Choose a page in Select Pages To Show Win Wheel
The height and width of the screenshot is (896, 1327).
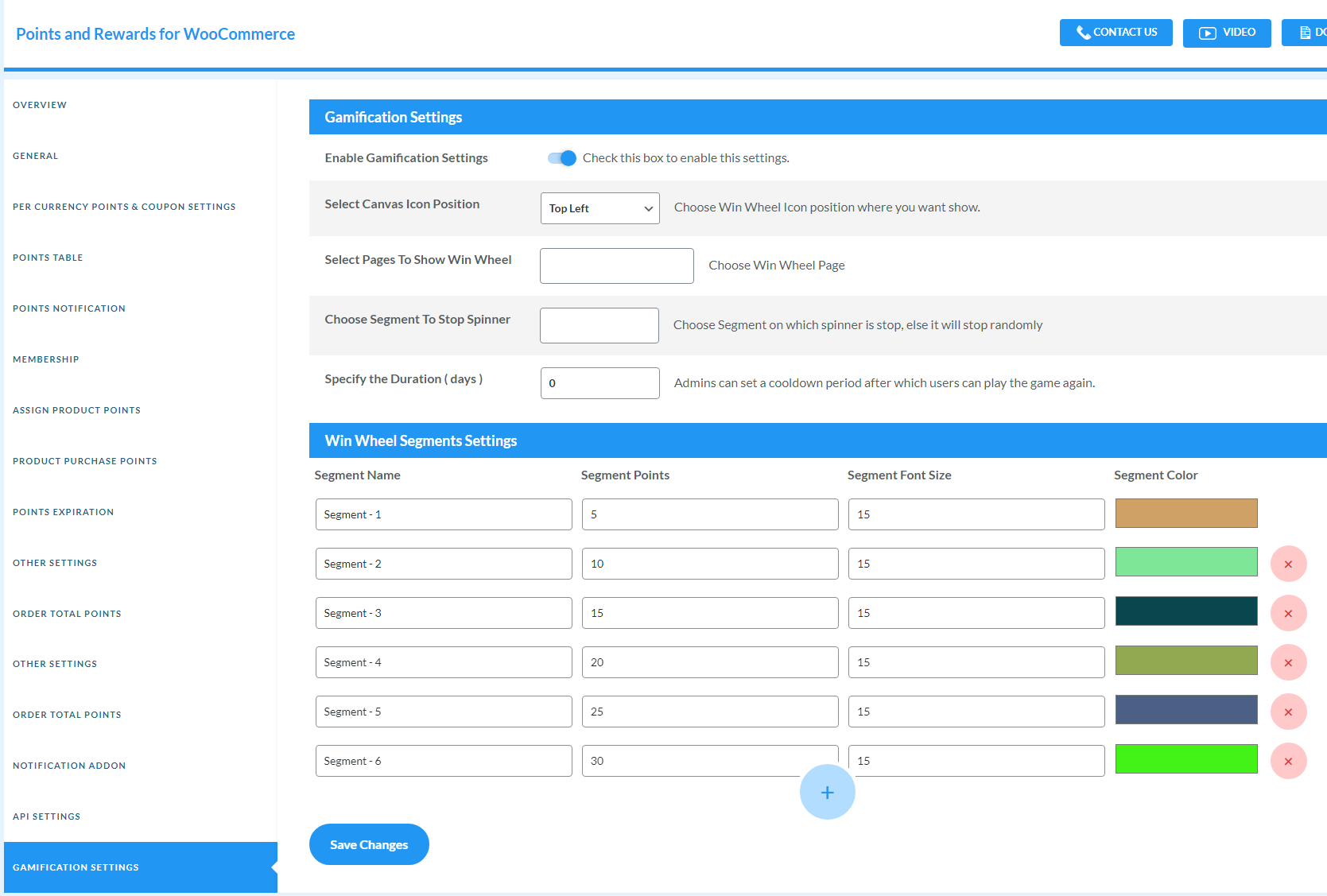coord(616,266)
